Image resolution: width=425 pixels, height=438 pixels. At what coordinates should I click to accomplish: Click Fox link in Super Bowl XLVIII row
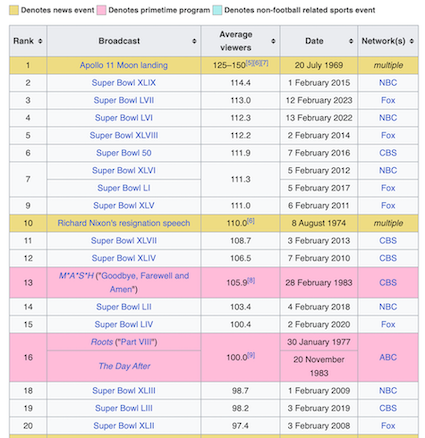coord(388,135)
